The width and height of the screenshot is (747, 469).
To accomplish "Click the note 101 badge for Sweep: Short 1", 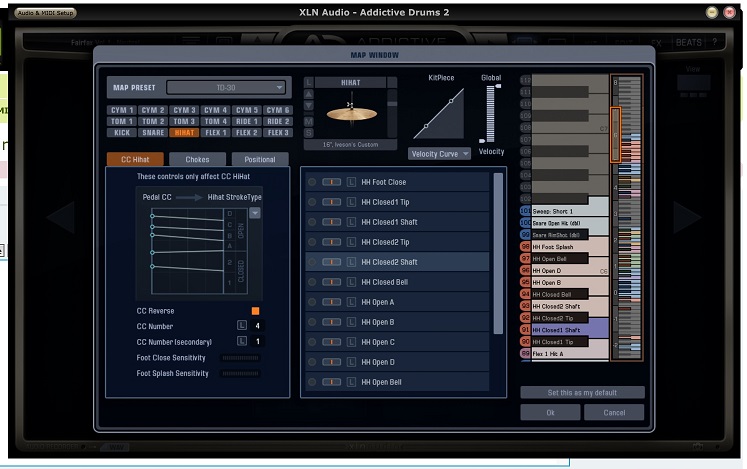I will (x=525, y=211).
